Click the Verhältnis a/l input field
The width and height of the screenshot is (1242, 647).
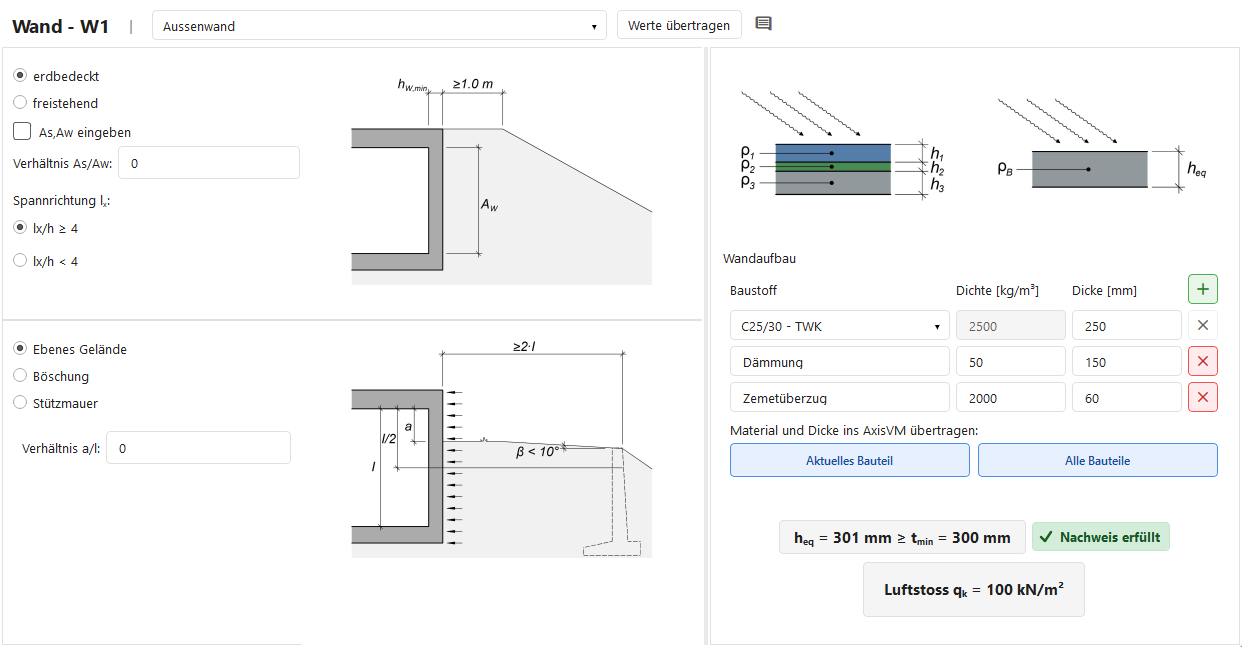(x=198, y=448)
